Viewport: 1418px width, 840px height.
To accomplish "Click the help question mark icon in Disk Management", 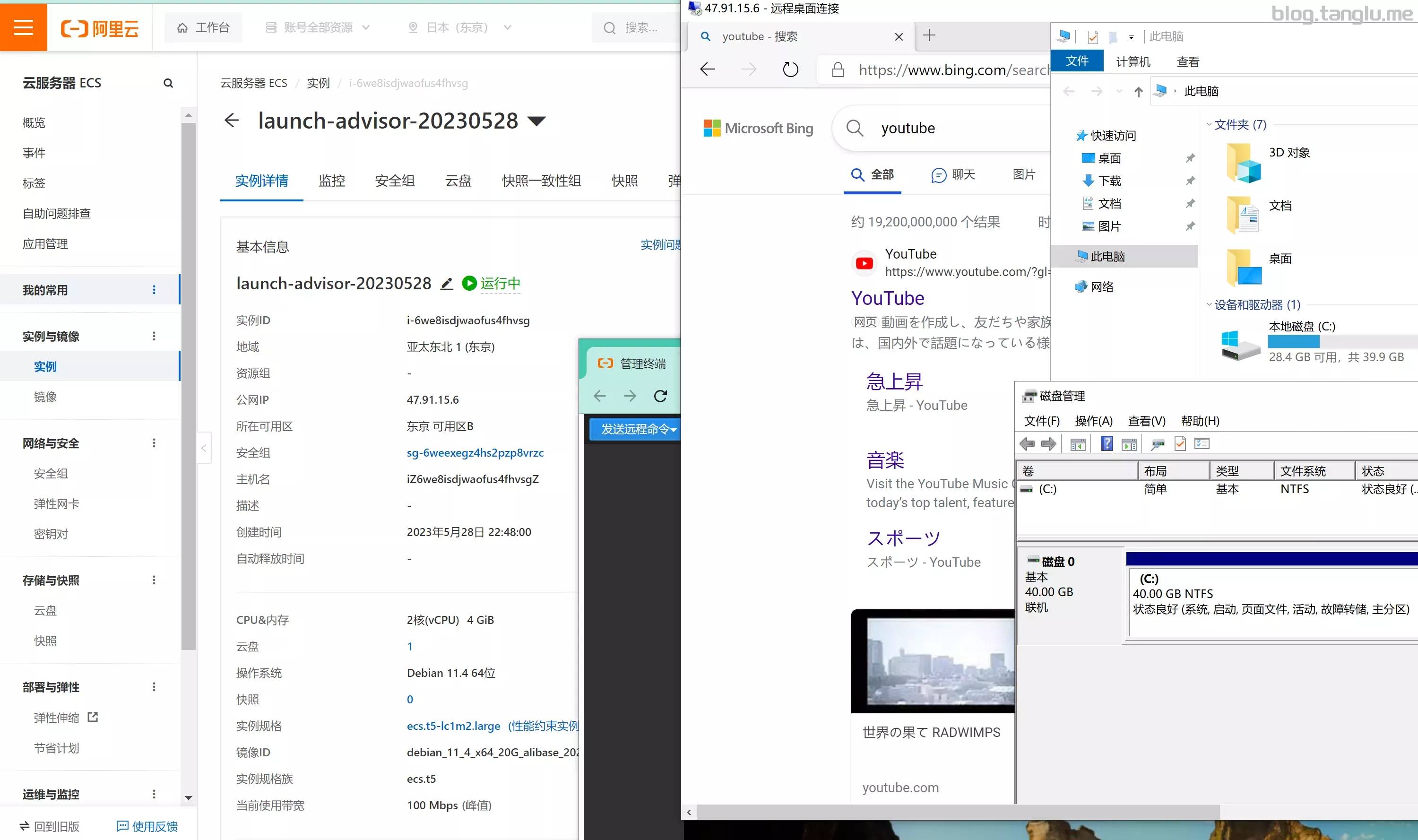I will click(x=1106, y=444).
